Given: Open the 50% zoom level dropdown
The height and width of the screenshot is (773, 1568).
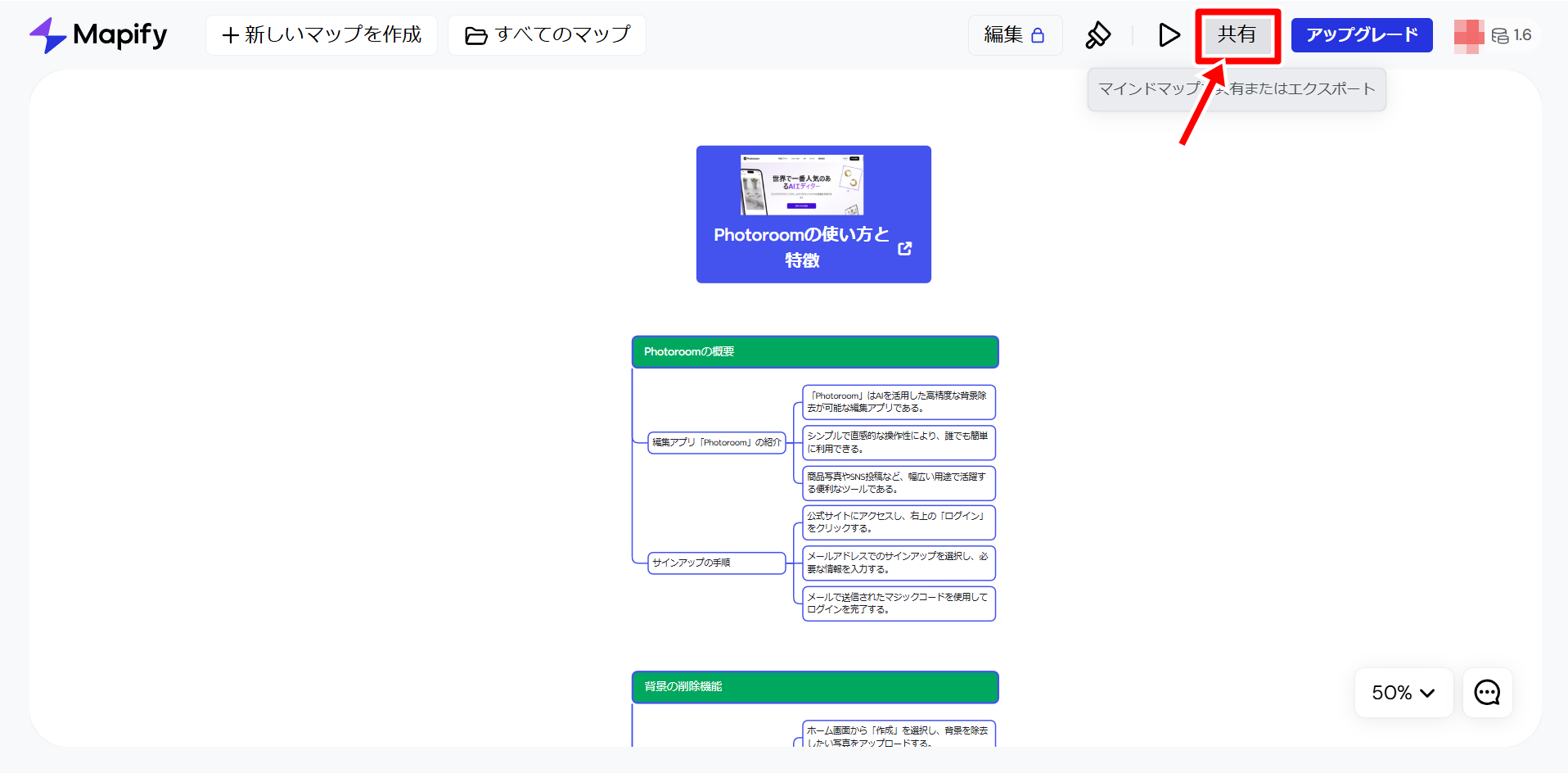Looking at the screenshot, I should [x=1404, y=693].
